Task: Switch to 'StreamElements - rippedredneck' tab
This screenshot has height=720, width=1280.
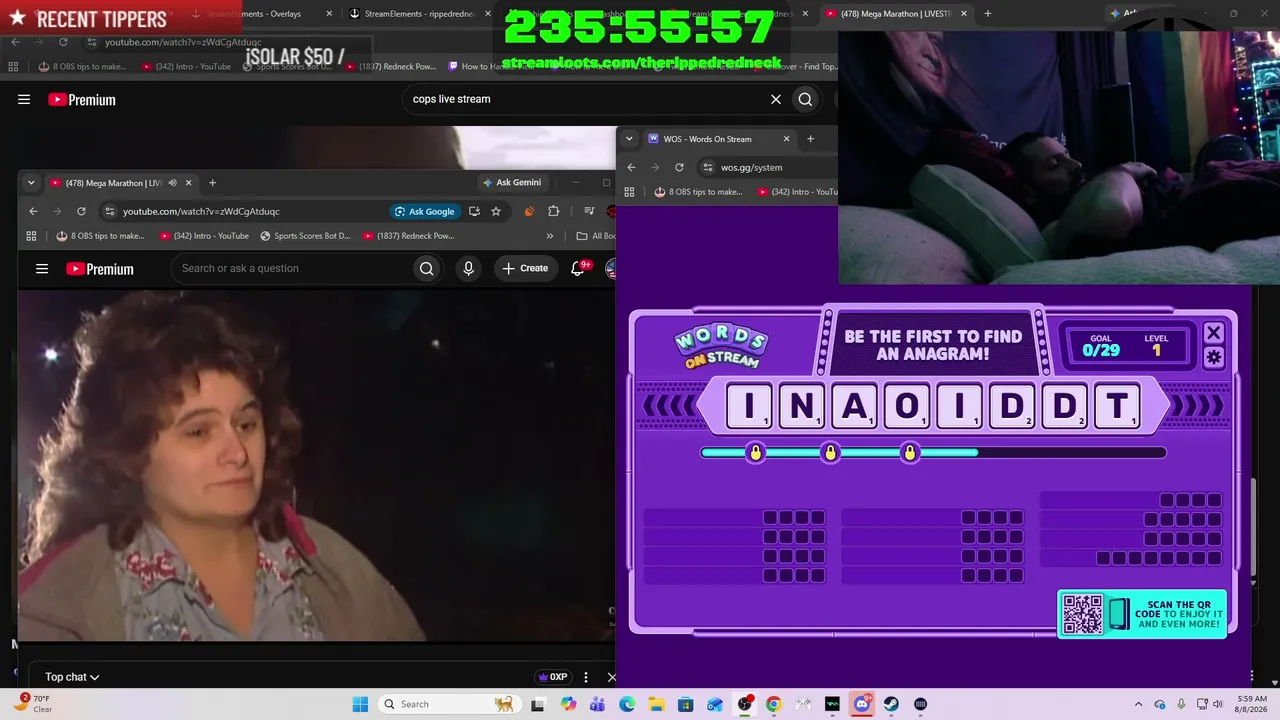Action: pyautogui.click(x=419, y=14)
